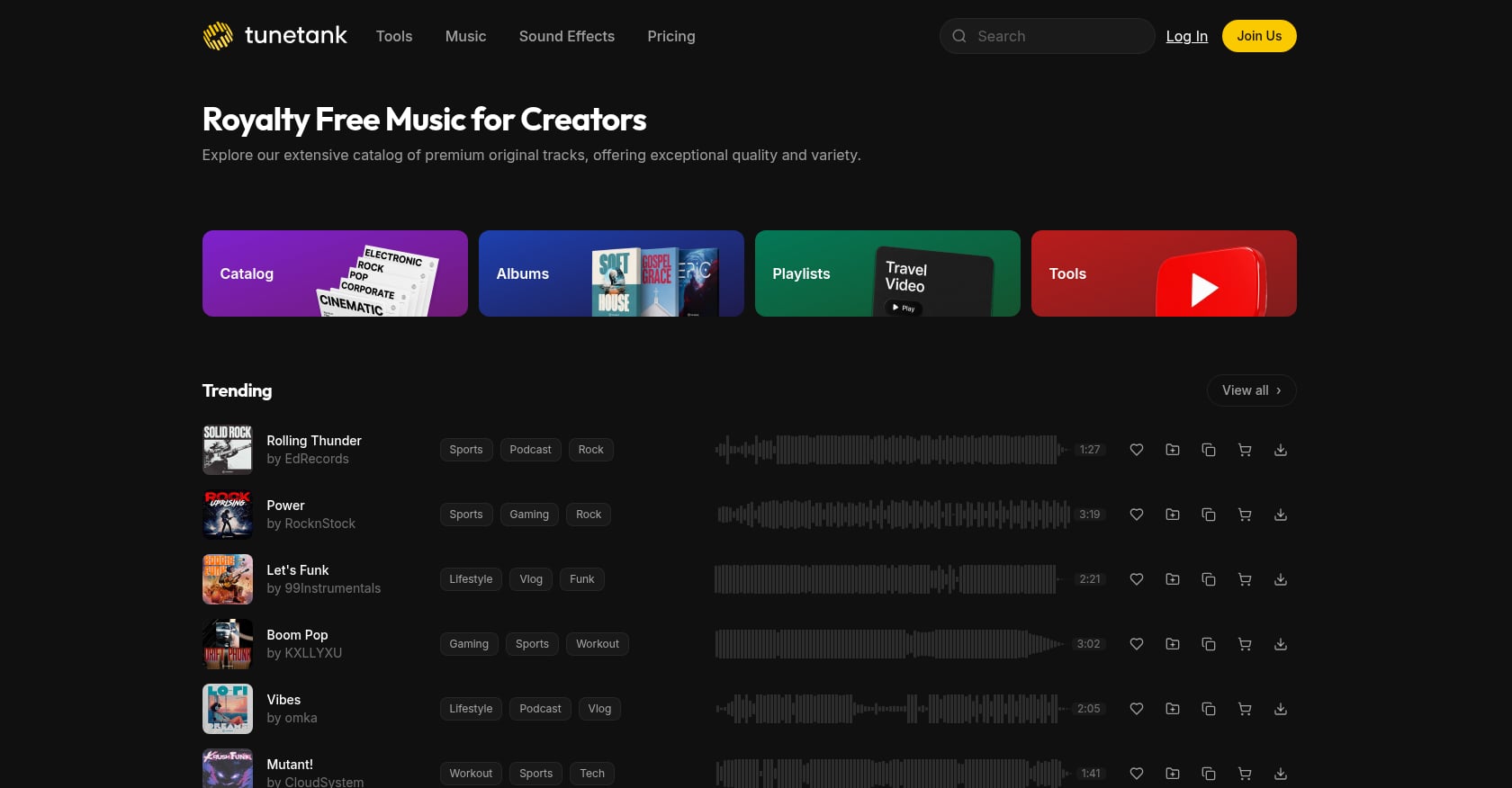This screenshot has width=1512, height=788.
Task: Add the Vibes track to cart
Action: click(1245, 709)
